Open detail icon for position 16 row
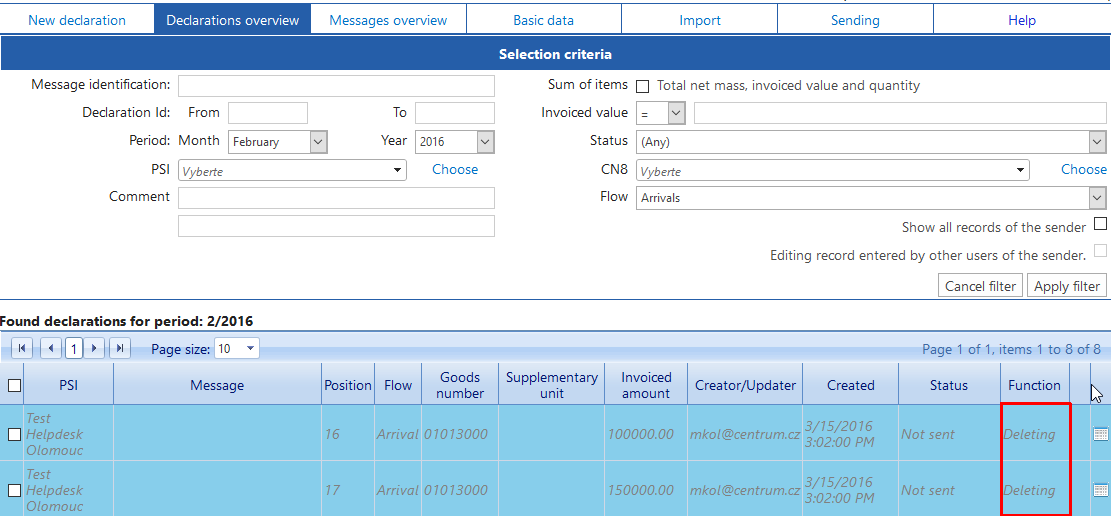The width and height of the screenshot is (1111, 516). (x=1100, y=434)
